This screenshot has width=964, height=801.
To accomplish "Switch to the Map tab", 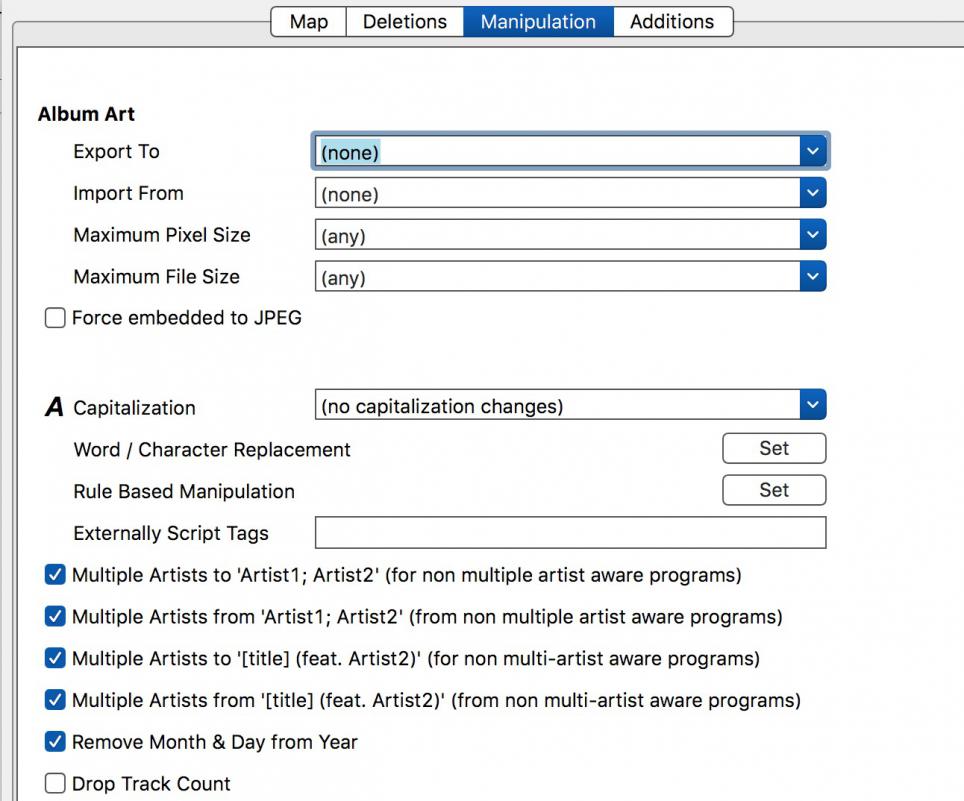I will coord(309,22).
